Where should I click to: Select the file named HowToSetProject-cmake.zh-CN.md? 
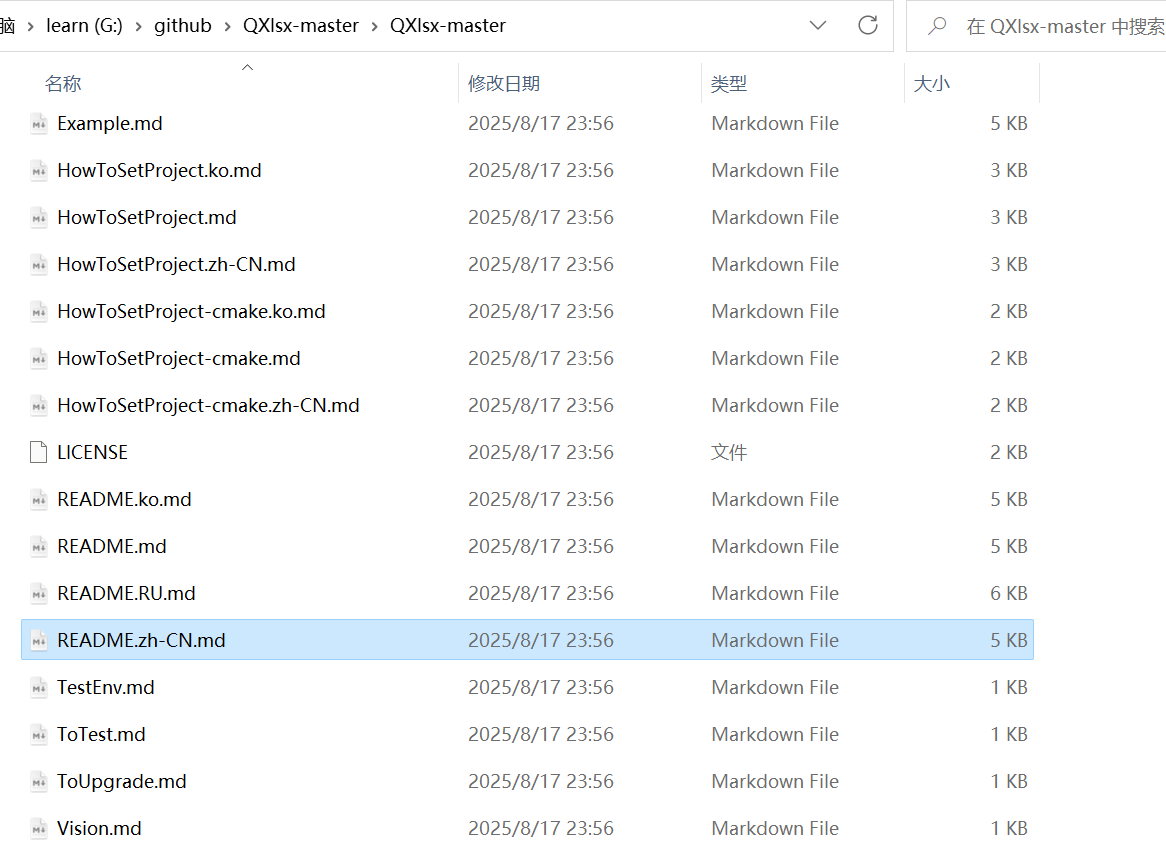click(208, 405)
